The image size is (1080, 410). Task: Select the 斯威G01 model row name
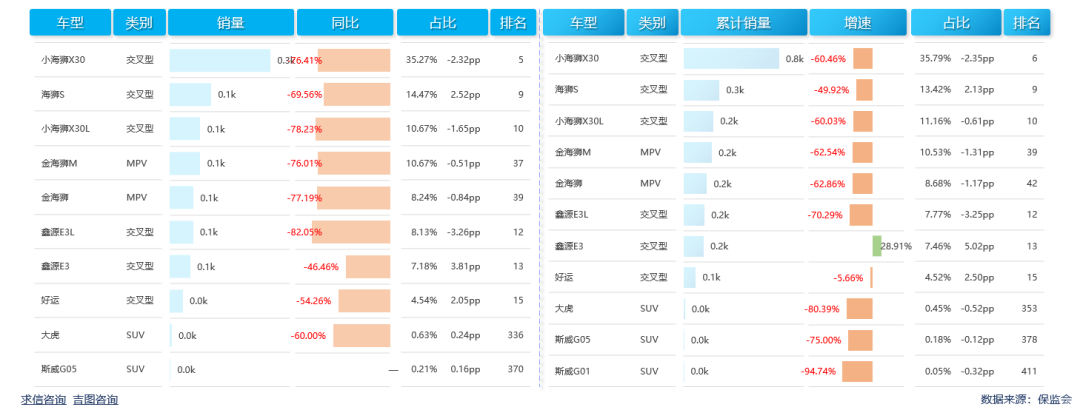(572, 371)
